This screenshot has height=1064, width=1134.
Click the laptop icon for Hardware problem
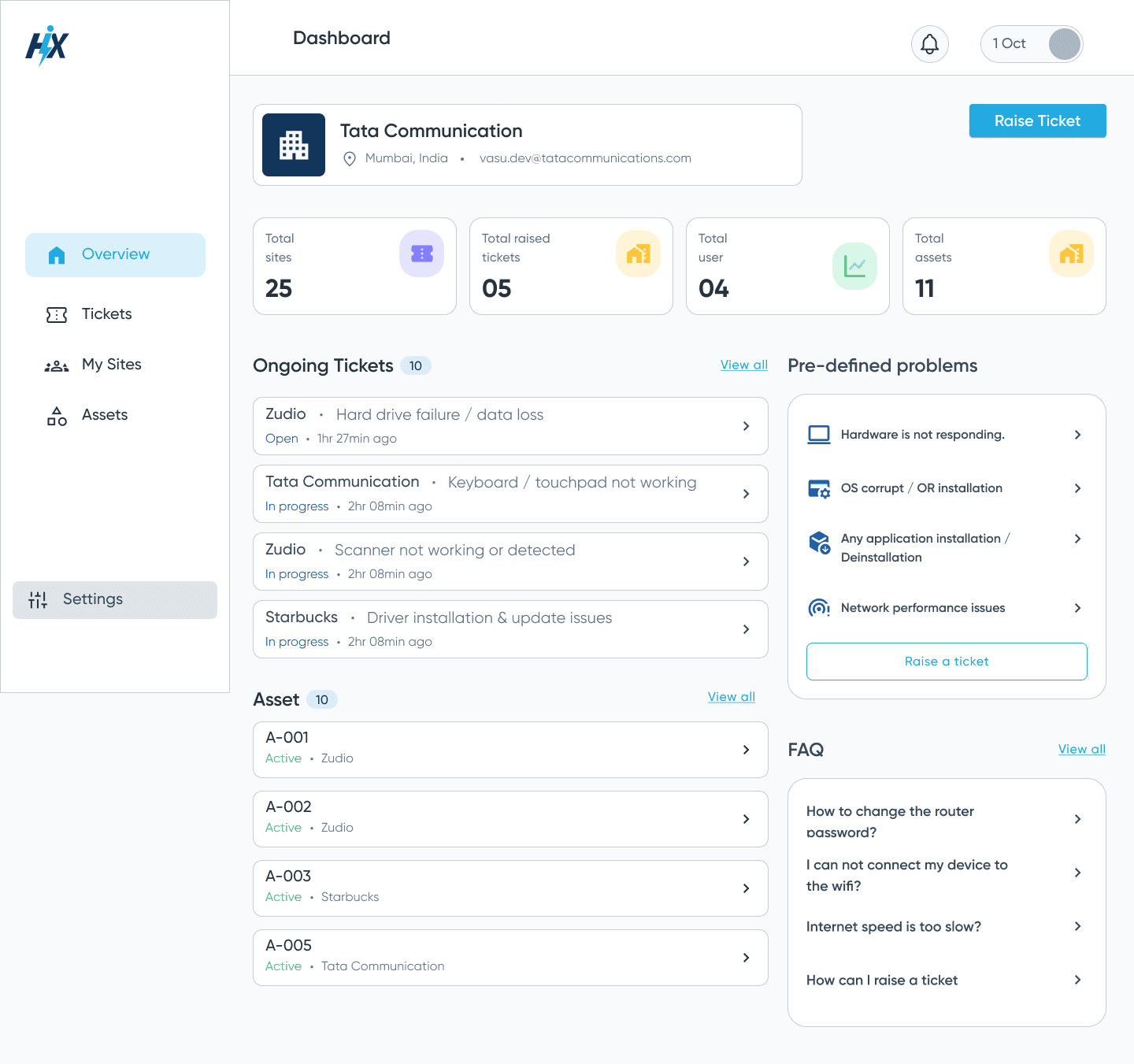(x=819, y=435)
